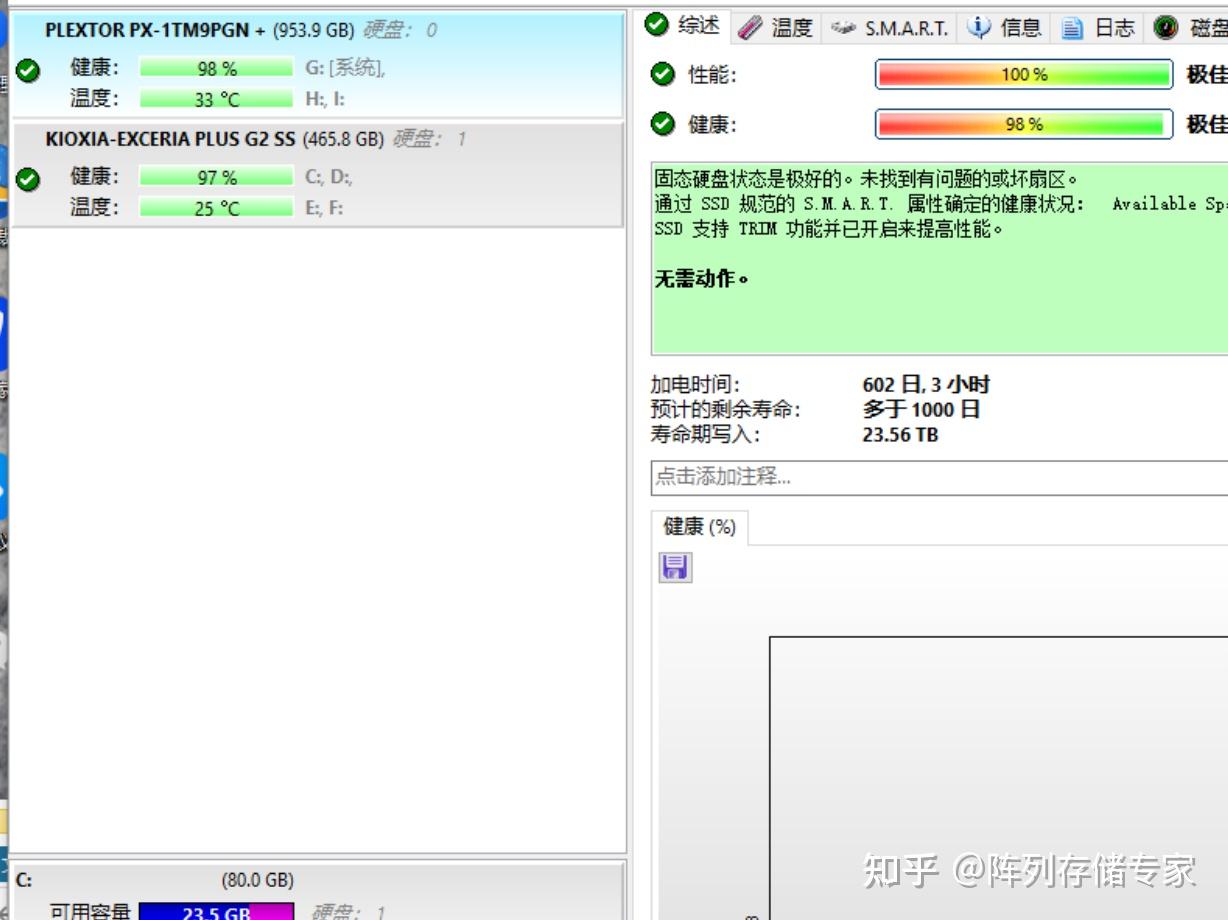Click the PLEXTOR 98 % health bar

point(217,68)
